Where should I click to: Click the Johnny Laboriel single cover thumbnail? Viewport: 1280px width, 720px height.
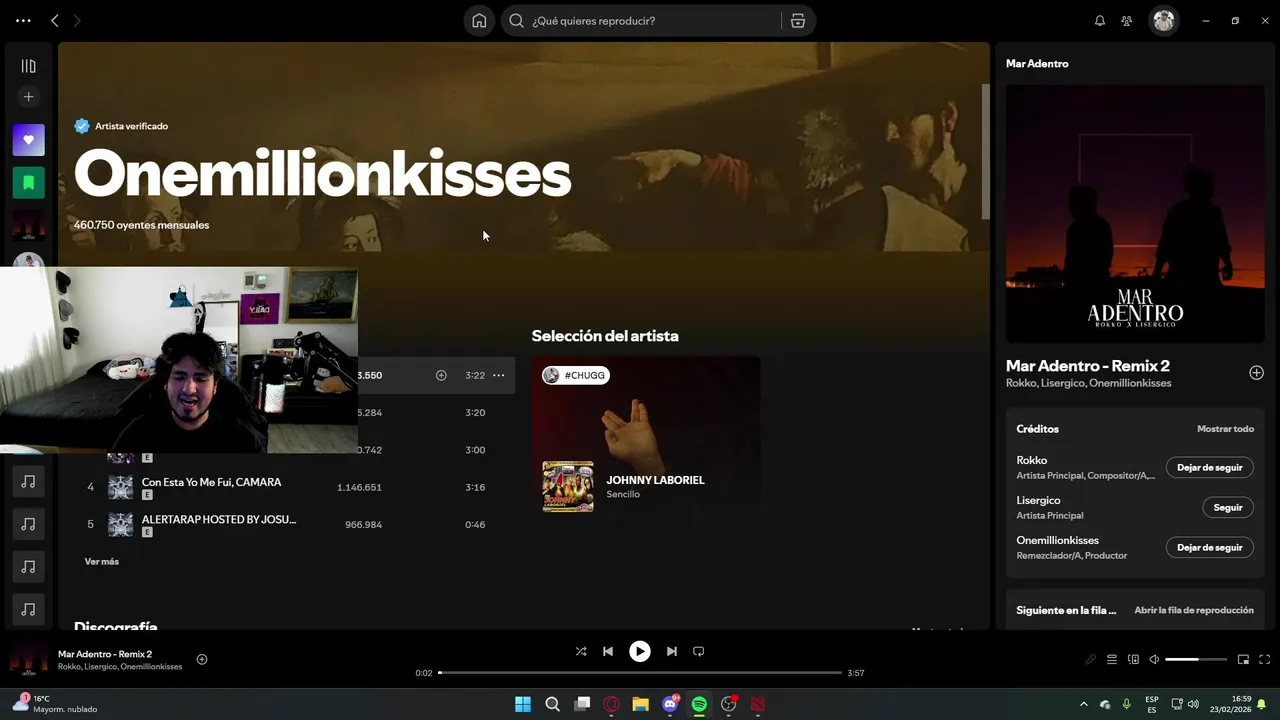(x=567, y=486)
